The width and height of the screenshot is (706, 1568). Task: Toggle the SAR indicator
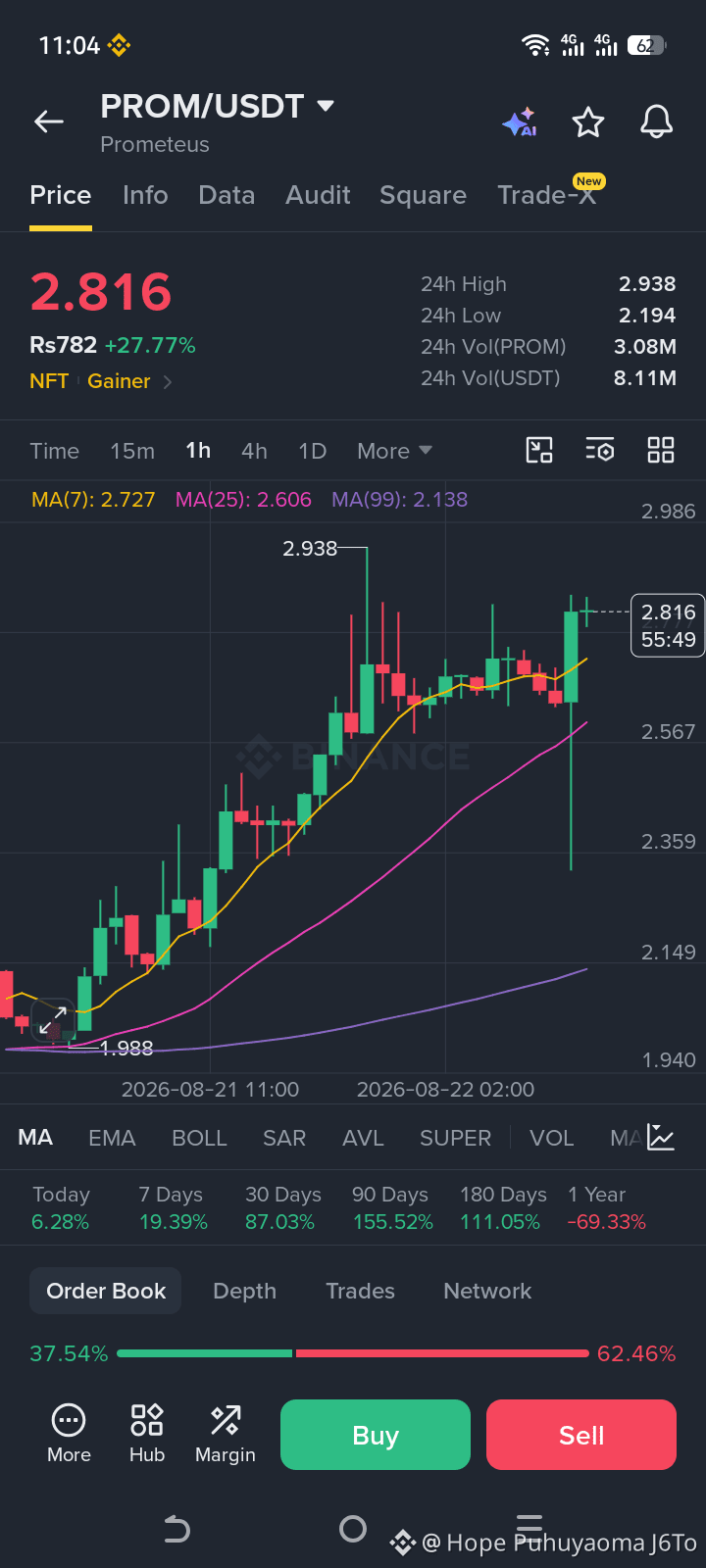284,1138
